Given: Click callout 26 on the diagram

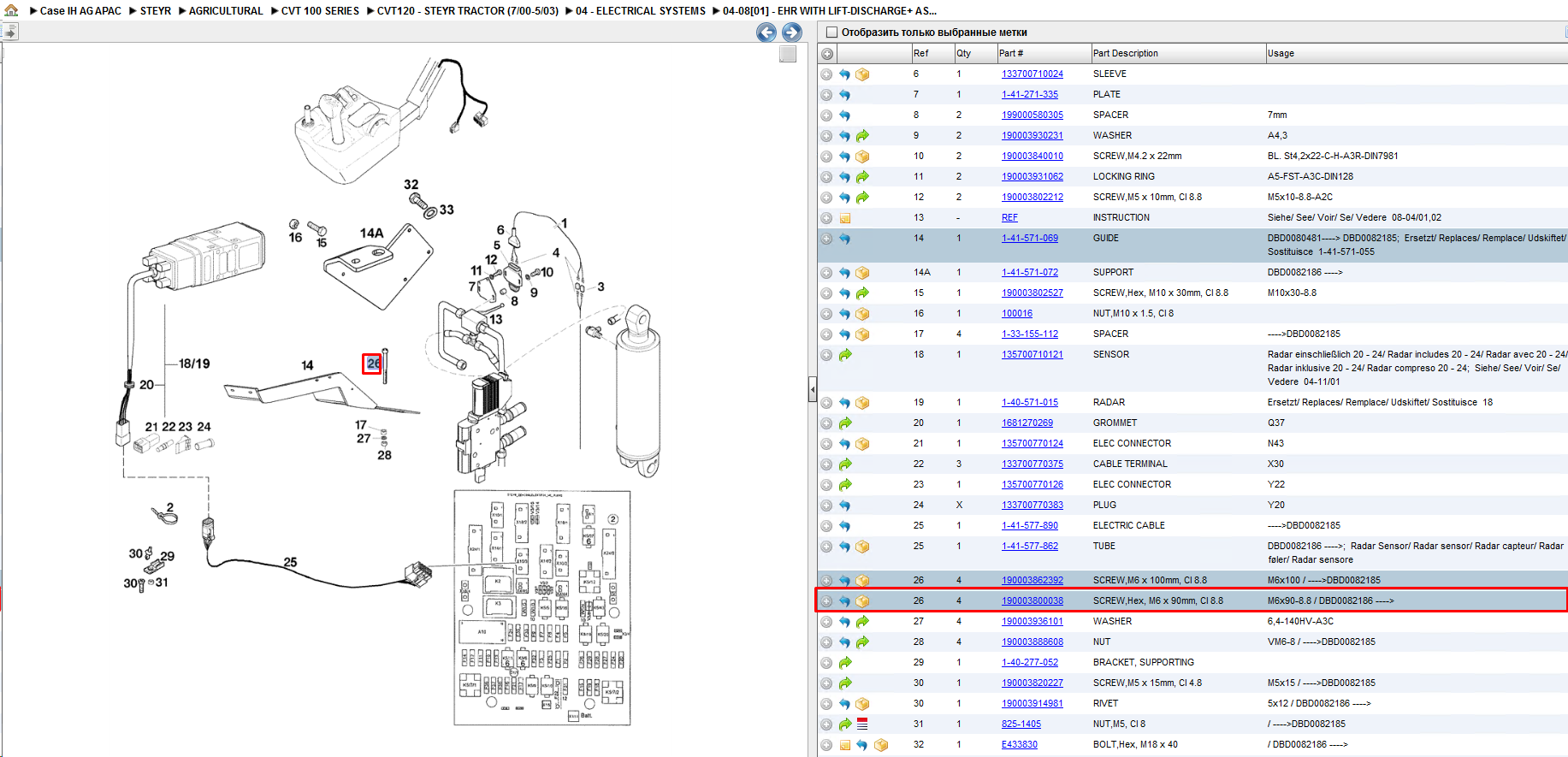Looking at the screenshot, I should [372, 364].
